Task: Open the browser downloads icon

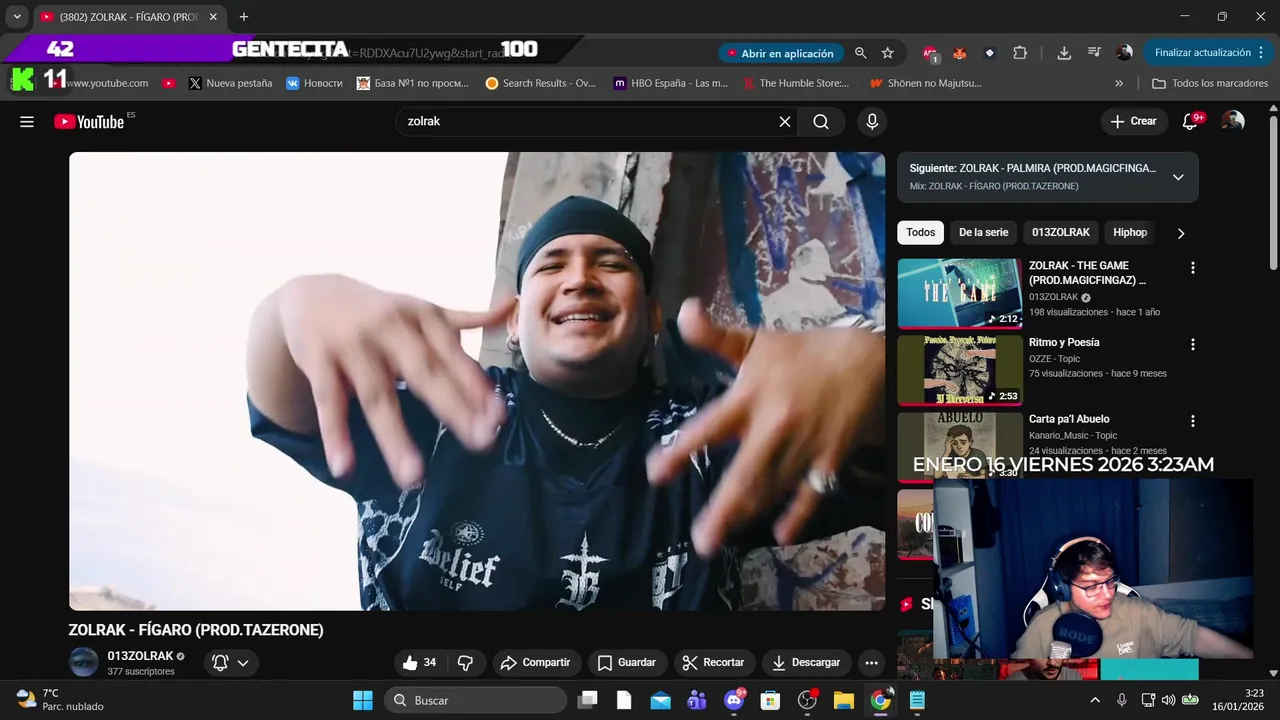Action: (1064, 53)
